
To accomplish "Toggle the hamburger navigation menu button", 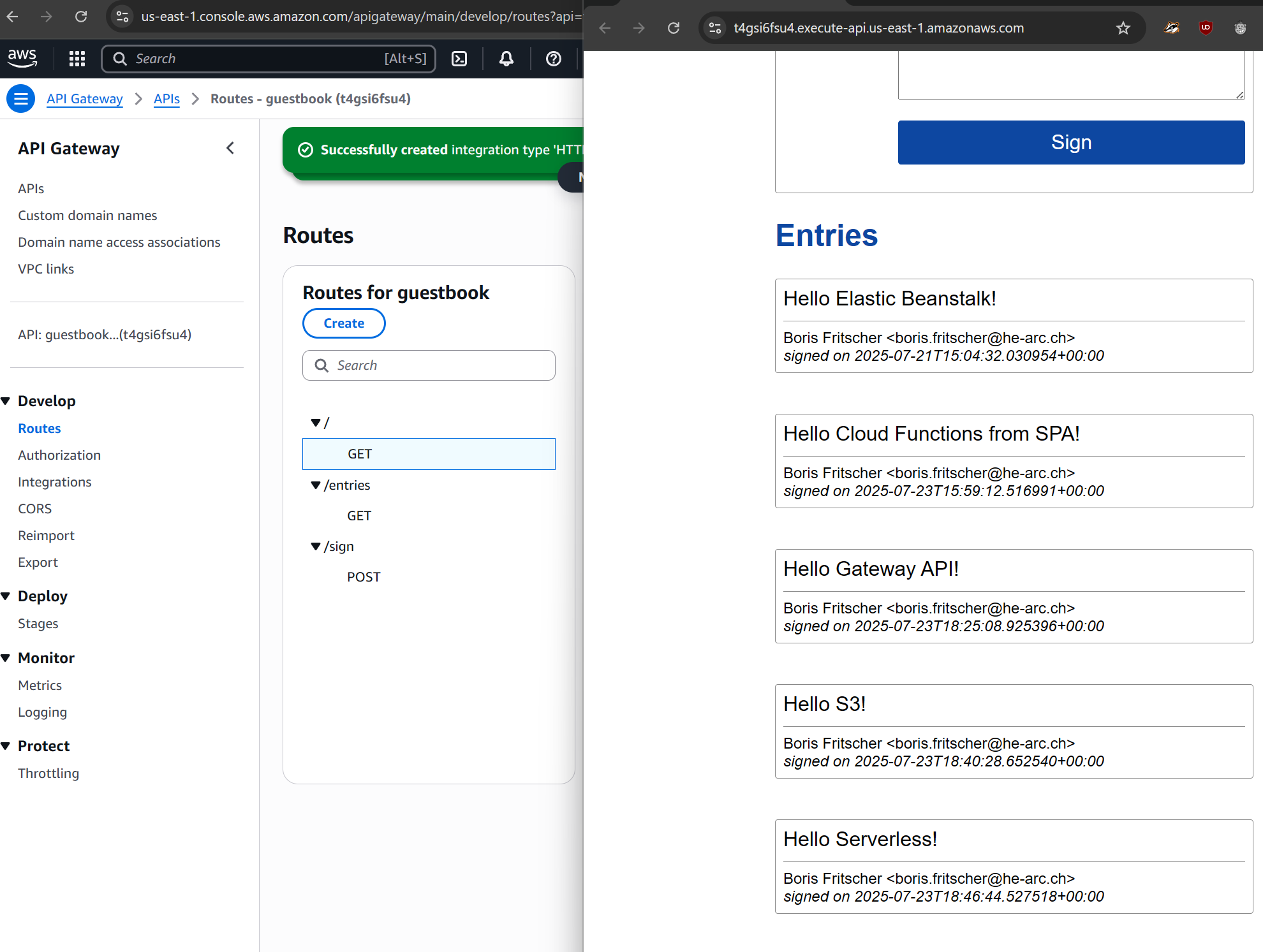I will [x=21, y=99].
